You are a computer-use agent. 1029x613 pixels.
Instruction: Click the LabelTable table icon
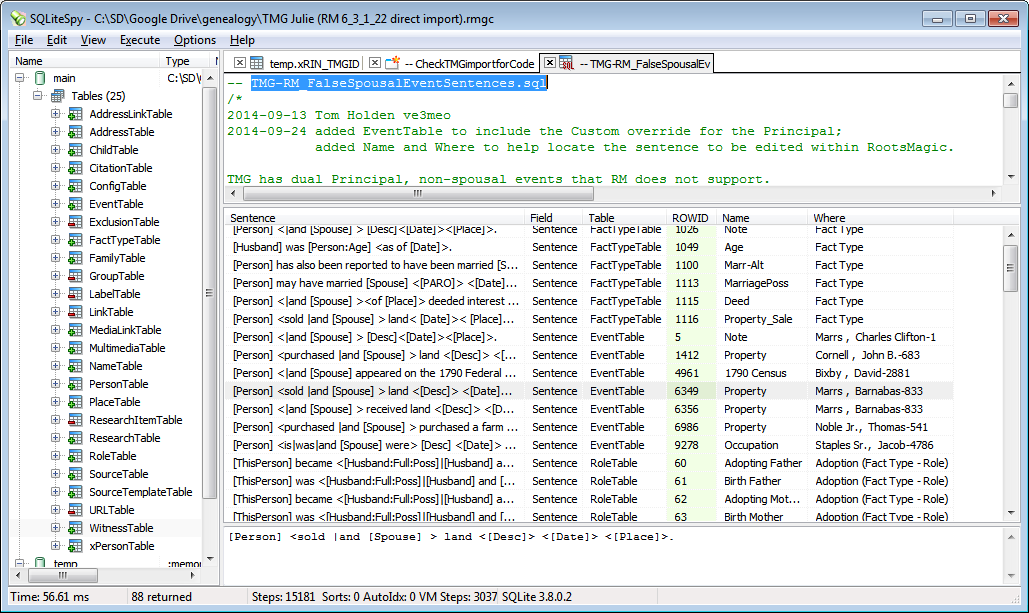tap(75, 294)
